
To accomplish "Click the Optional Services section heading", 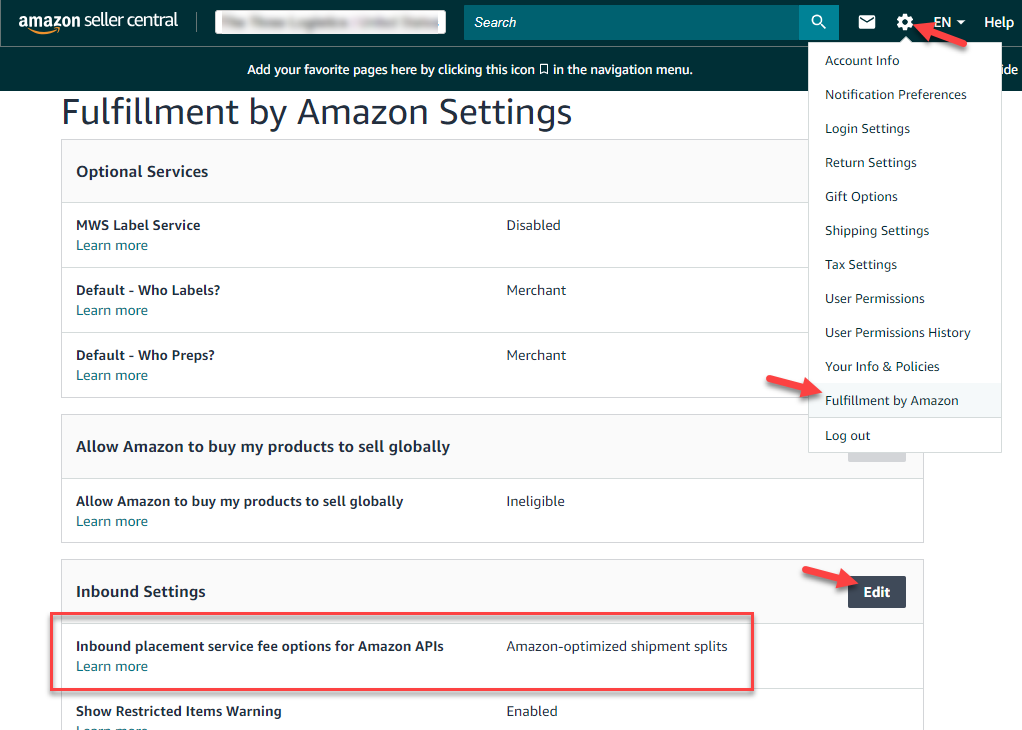I will tap(142, 171).
